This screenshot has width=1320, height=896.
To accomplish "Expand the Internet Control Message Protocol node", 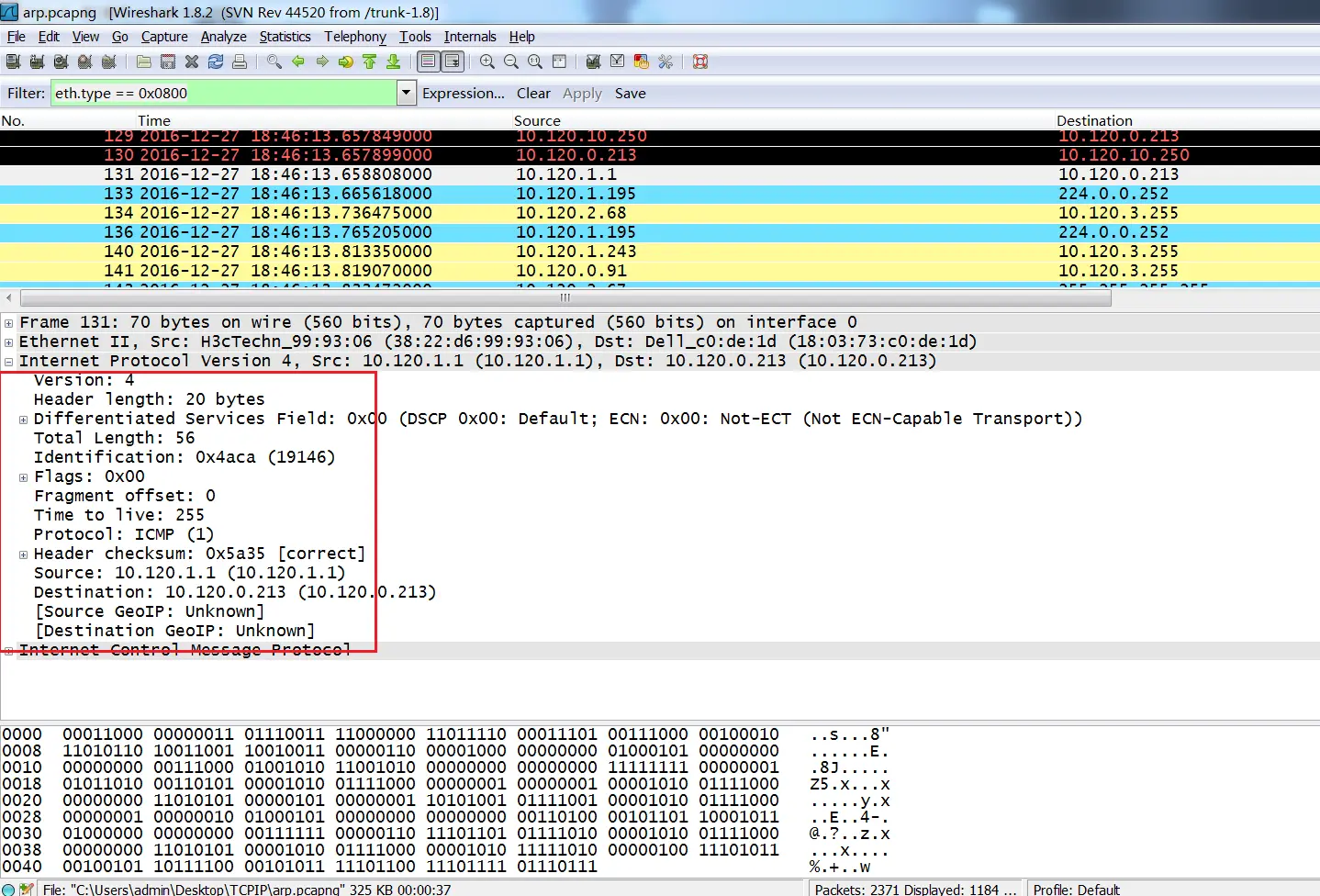I will (8, 651).
